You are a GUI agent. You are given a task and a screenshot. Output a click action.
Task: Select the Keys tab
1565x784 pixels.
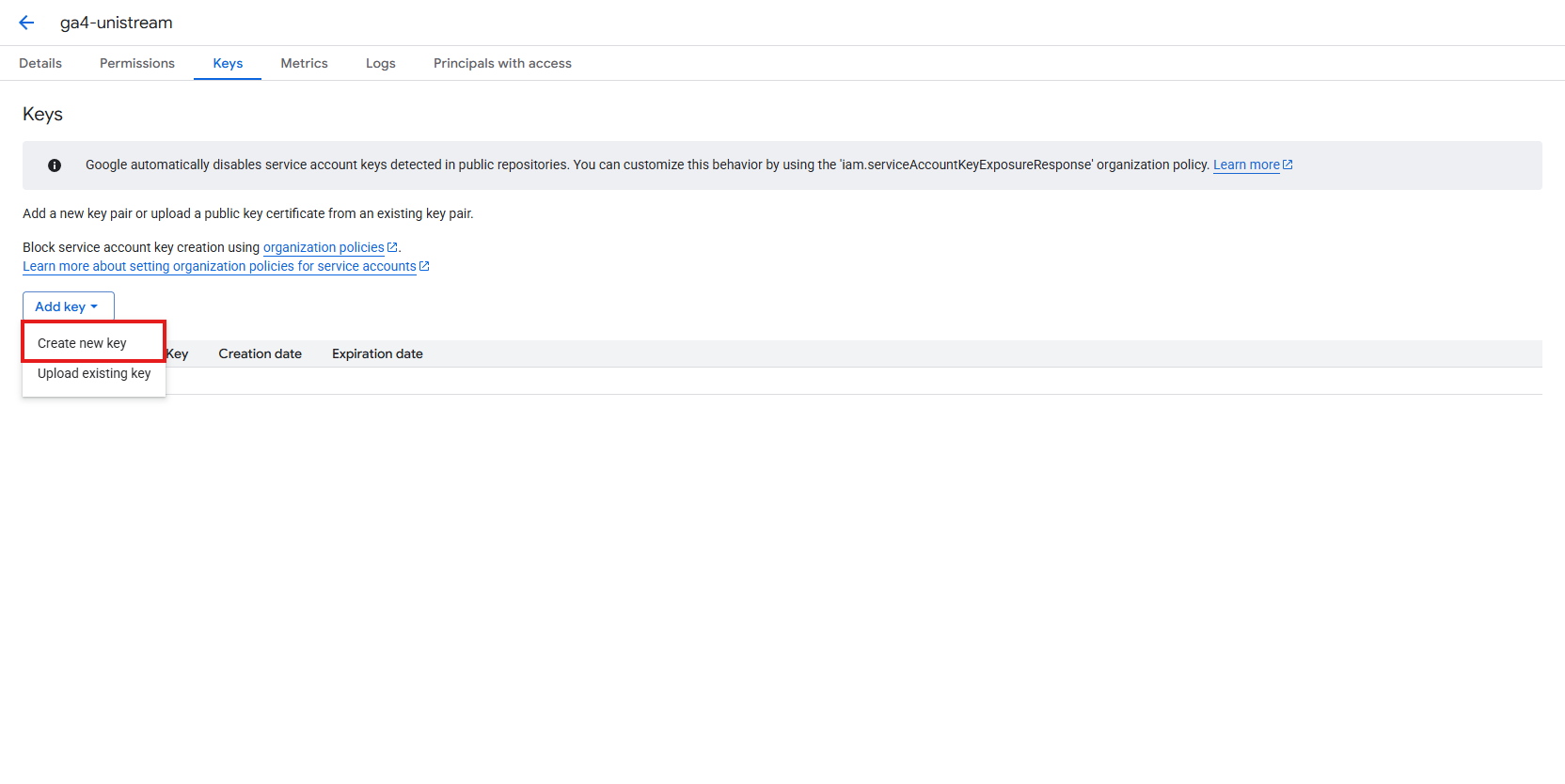click(x=228, y=63)
